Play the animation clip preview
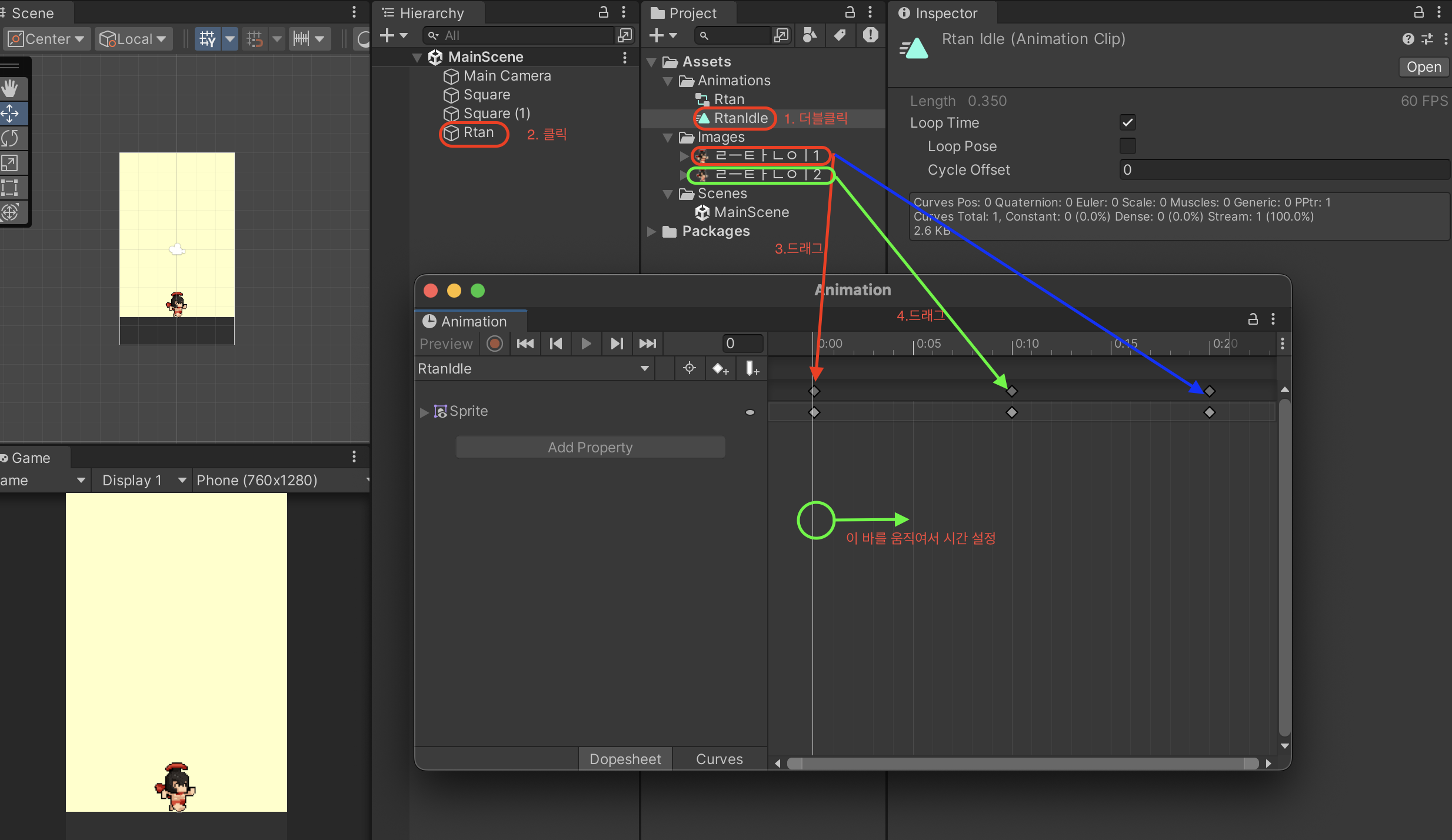 586,344
